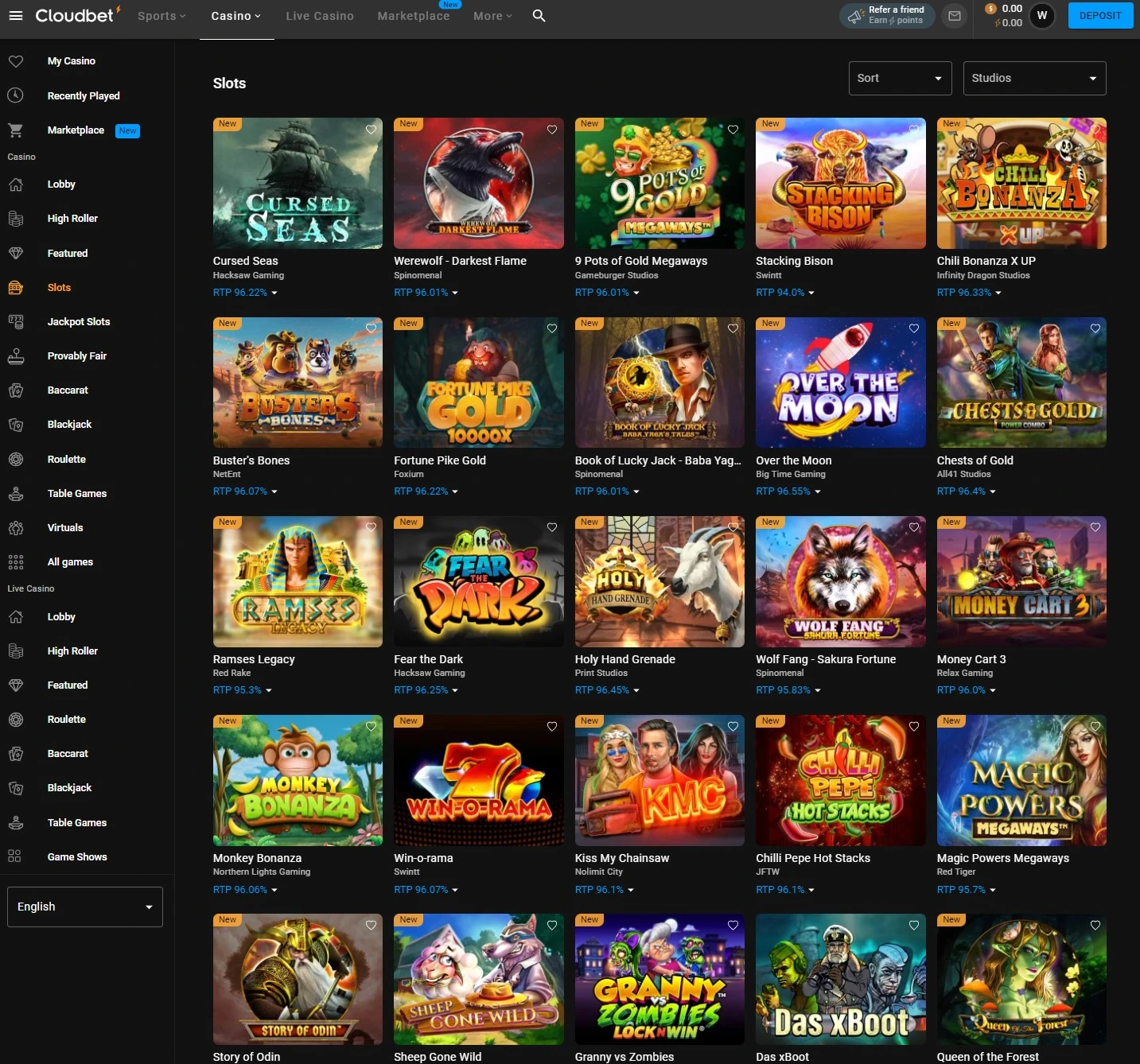Favorite Over the Moon via heart

tap(914, 328)
